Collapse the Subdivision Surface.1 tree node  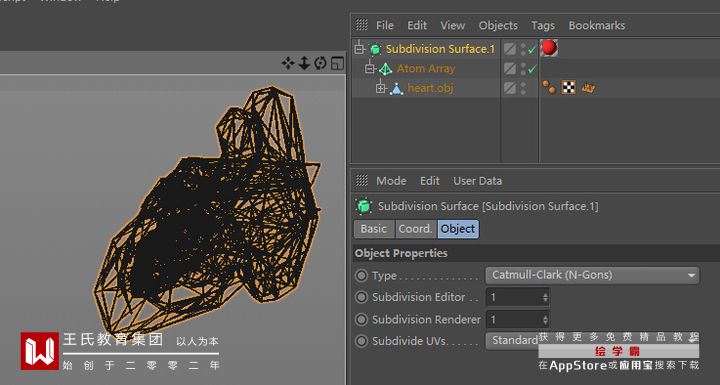point(360,49)
